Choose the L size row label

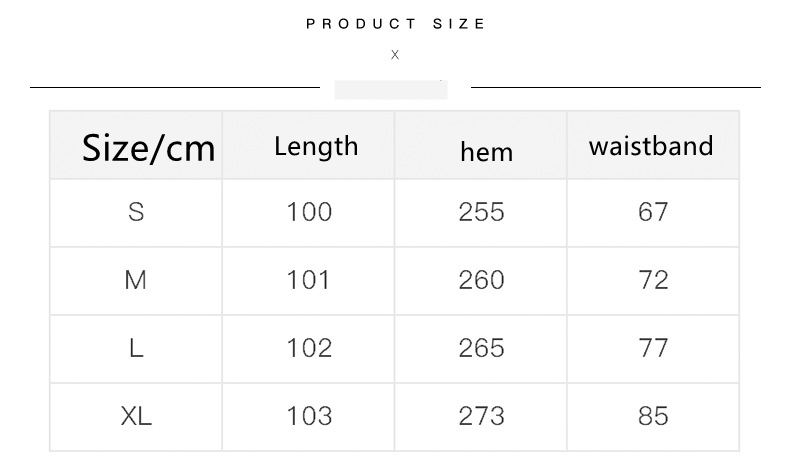[136, 348]
